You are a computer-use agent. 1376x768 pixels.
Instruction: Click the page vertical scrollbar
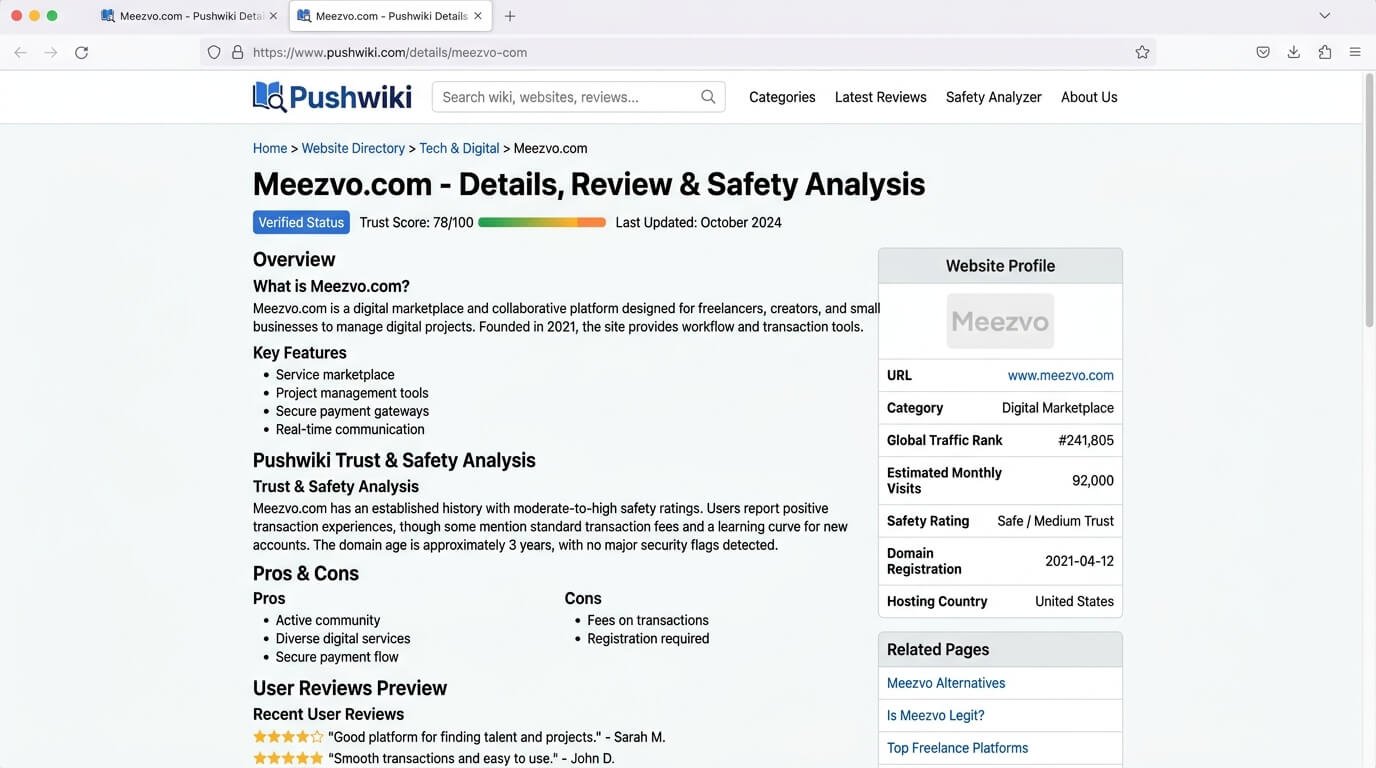click(x=1370, y=200)
